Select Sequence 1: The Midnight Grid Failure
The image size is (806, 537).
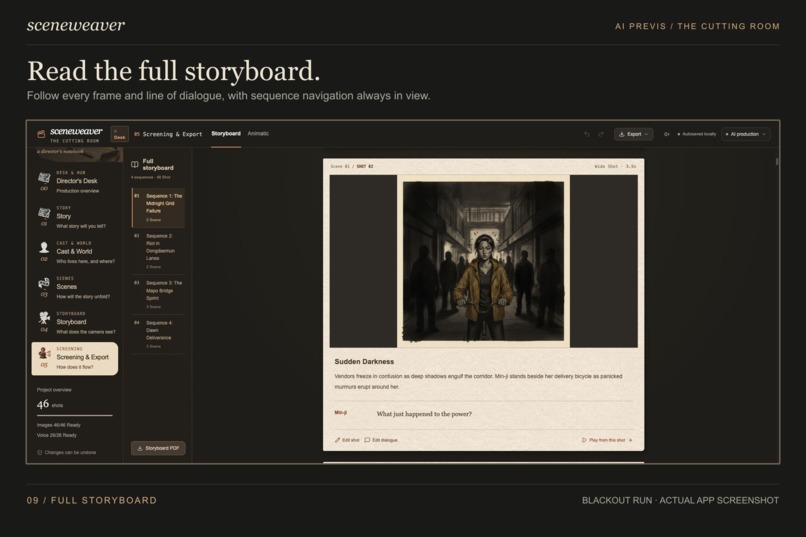(158, 207)
